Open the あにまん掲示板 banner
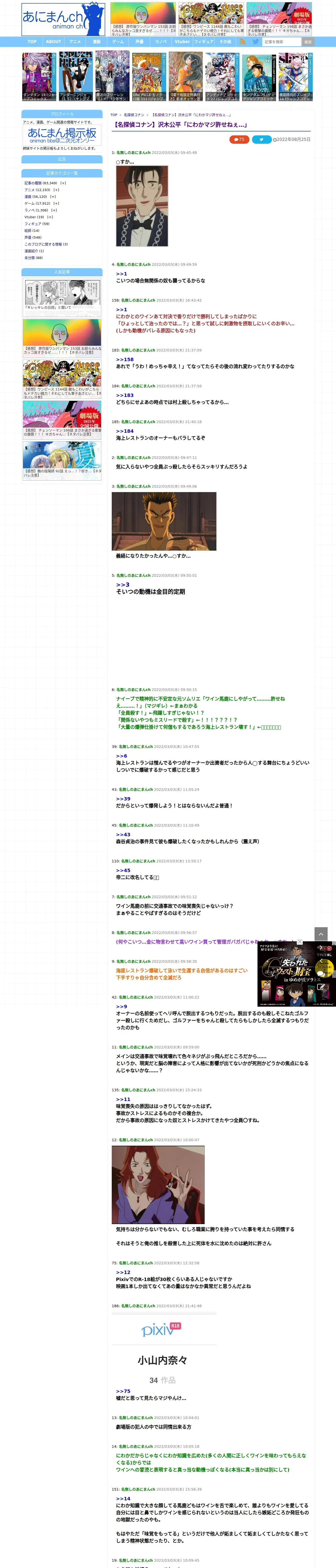Screen dimensions: 336x1568 click(62, 135)
